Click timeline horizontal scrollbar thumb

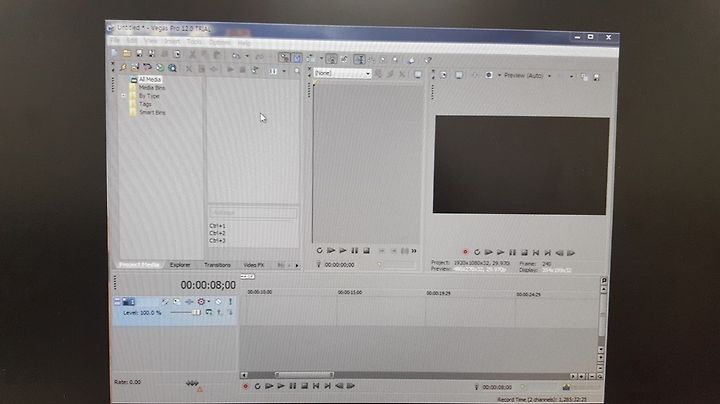pyautogui.click(x=304, y=375)
